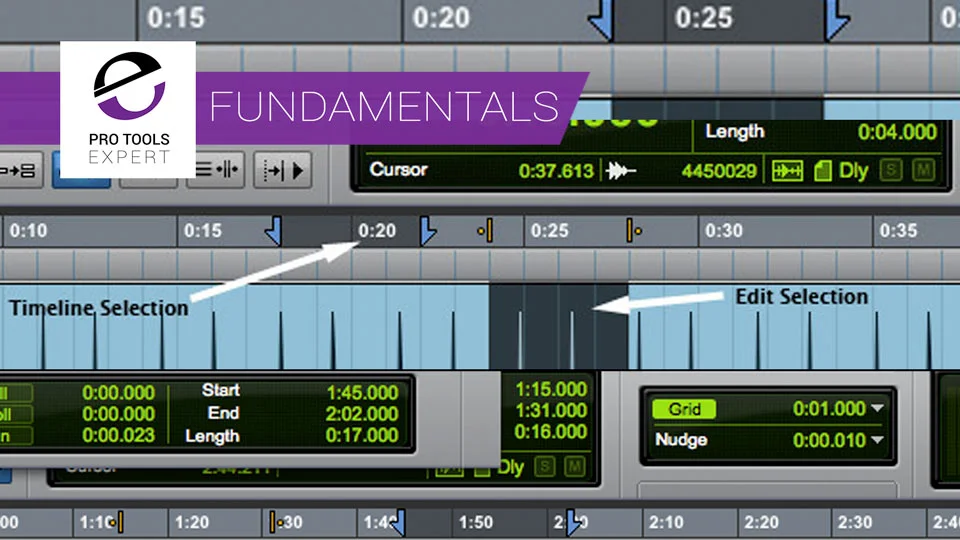Image resolution: width=960 pixels, height=540 pixels.
Task: Open the Grid value dropdown arrow
Action: point(877,408)
